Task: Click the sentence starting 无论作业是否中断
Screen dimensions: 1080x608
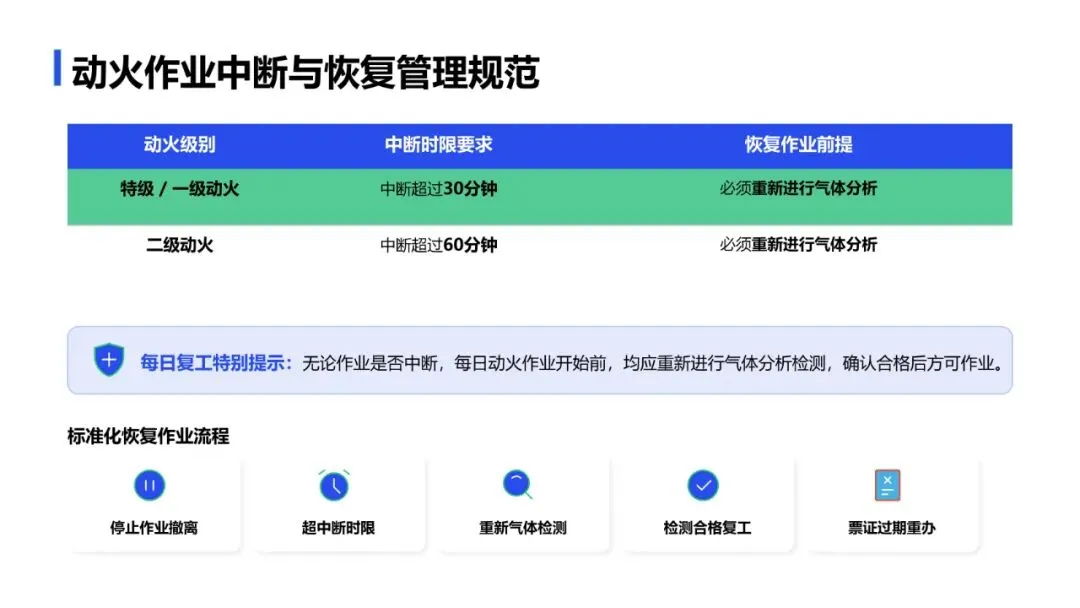Action: (654, 363)
